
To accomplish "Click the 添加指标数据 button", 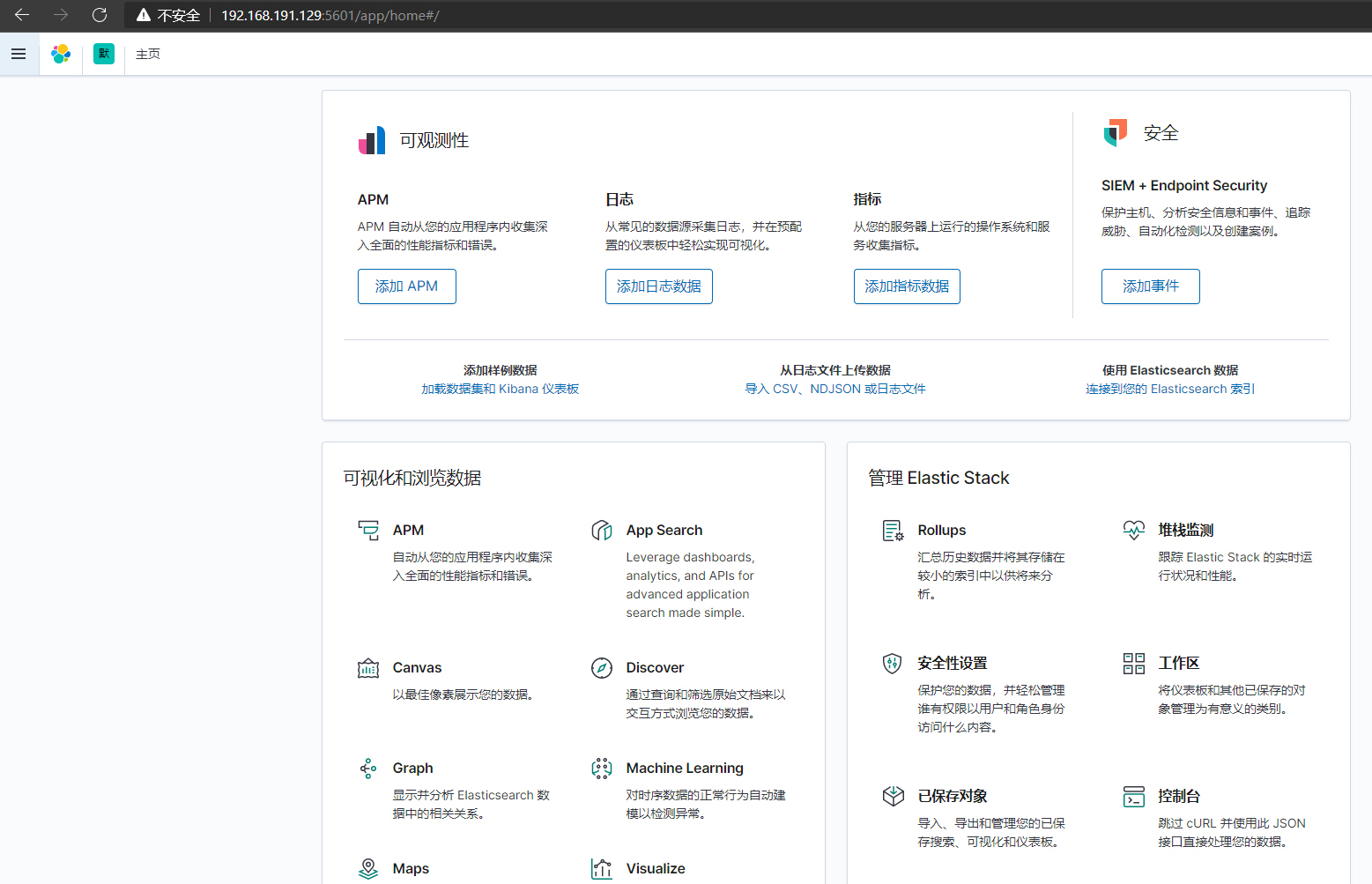I will click(907, 286).
